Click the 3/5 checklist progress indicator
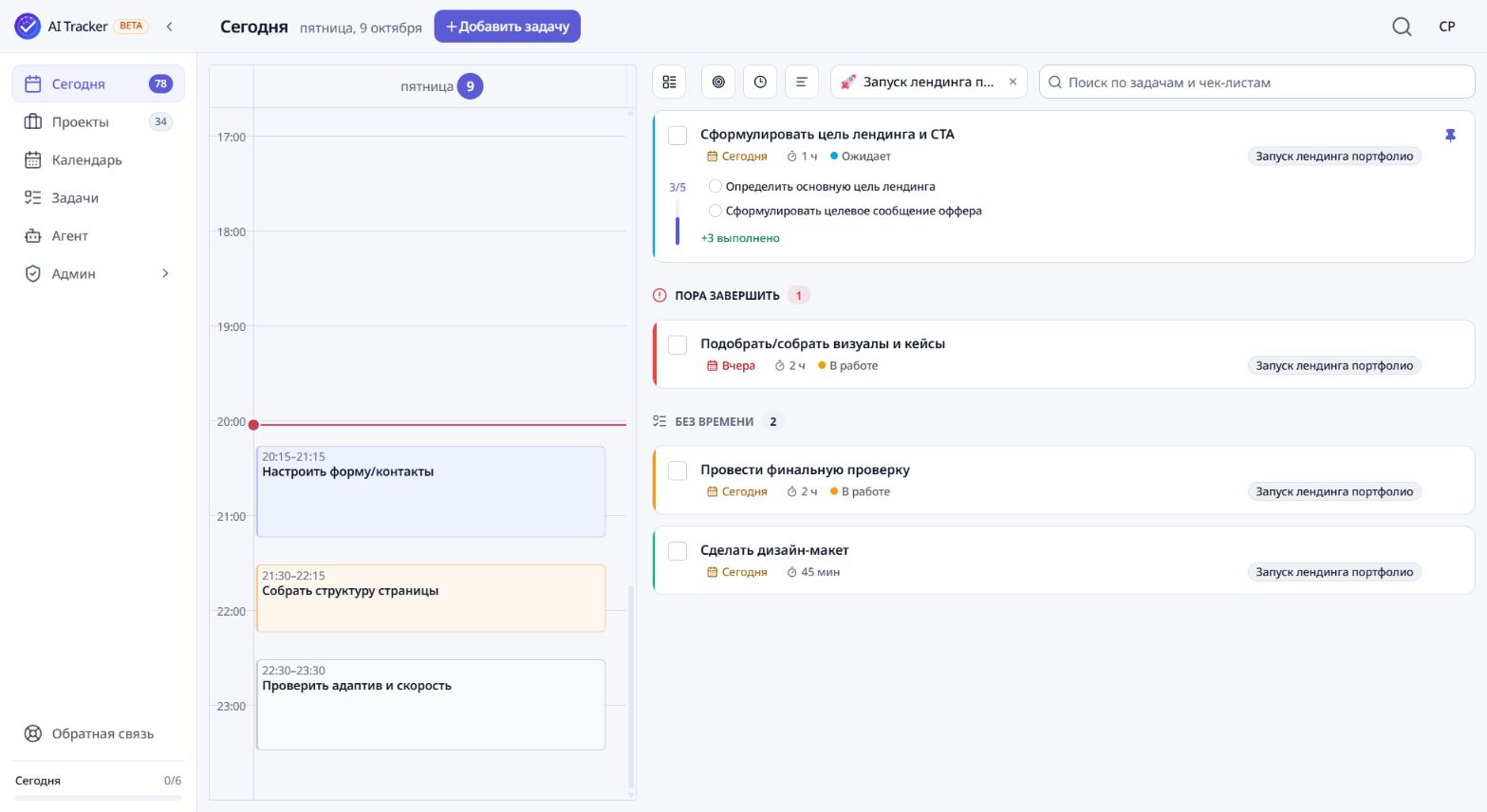 (678, 187)
